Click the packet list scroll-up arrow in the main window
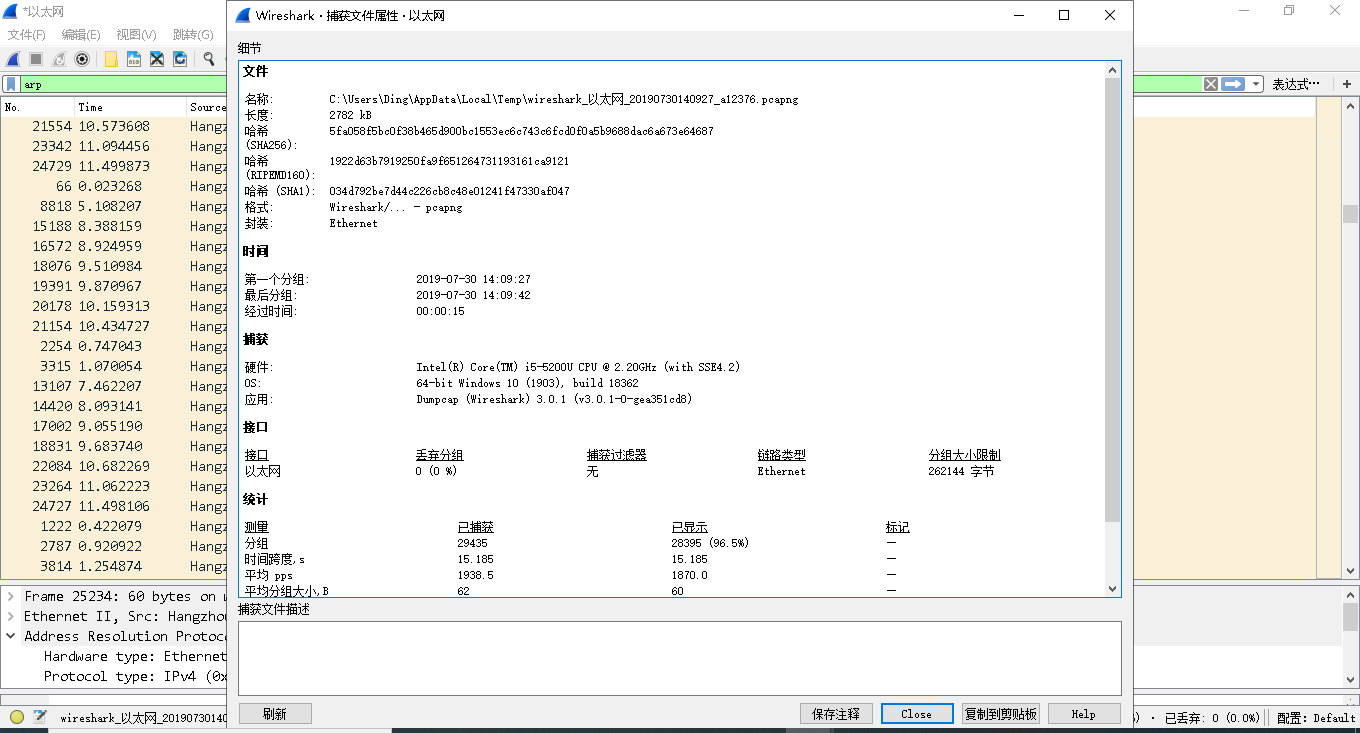This screenshot has height=733, width=1360. pos(1350,108)
